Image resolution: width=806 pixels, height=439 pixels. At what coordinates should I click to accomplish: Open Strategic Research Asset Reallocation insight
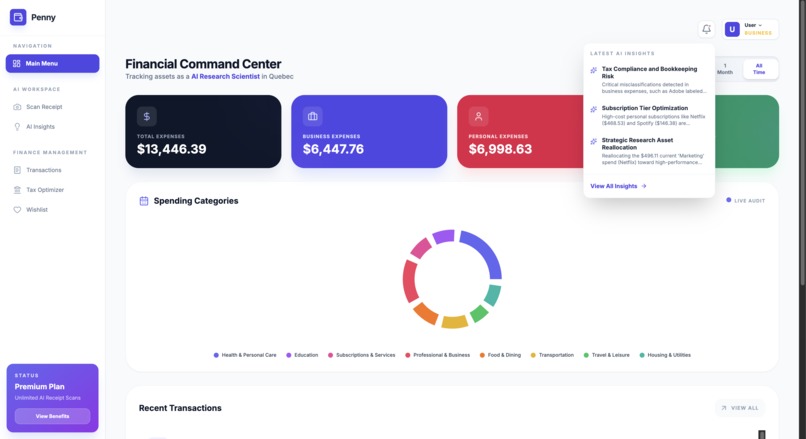pos(649,151)
